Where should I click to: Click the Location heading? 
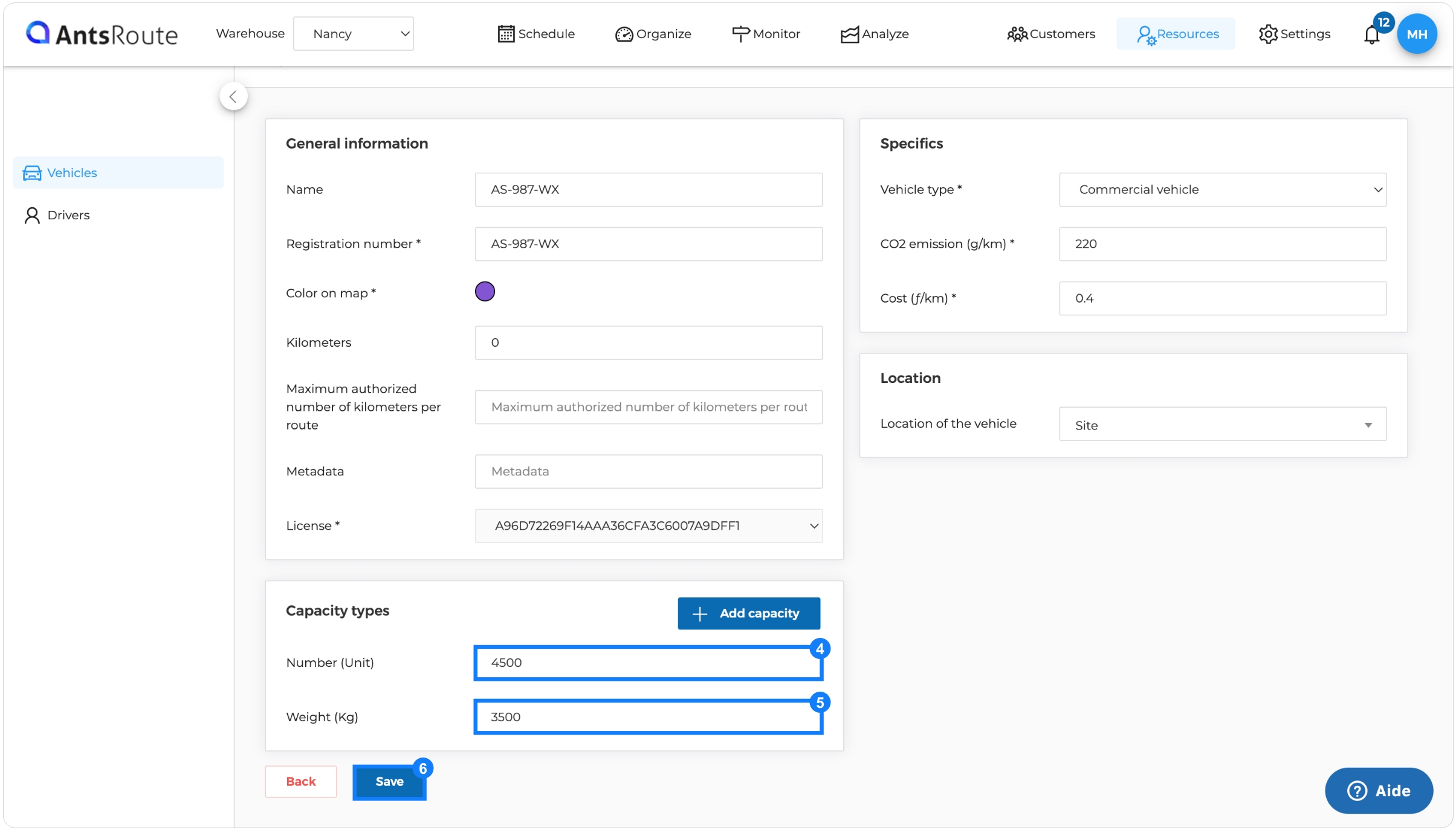click(x=910, y=378)
